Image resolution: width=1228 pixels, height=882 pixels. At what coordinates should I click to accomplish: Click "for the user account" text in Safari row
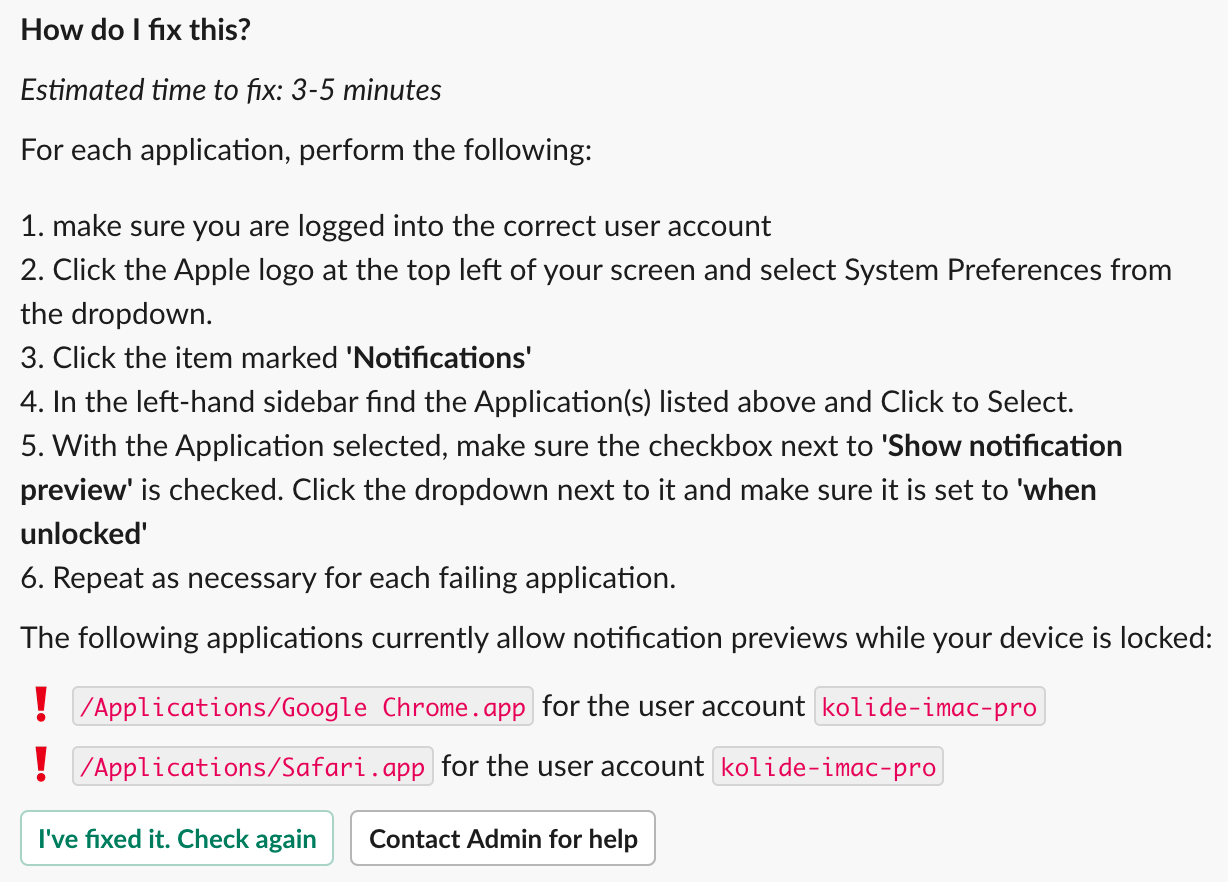point(573,767)
